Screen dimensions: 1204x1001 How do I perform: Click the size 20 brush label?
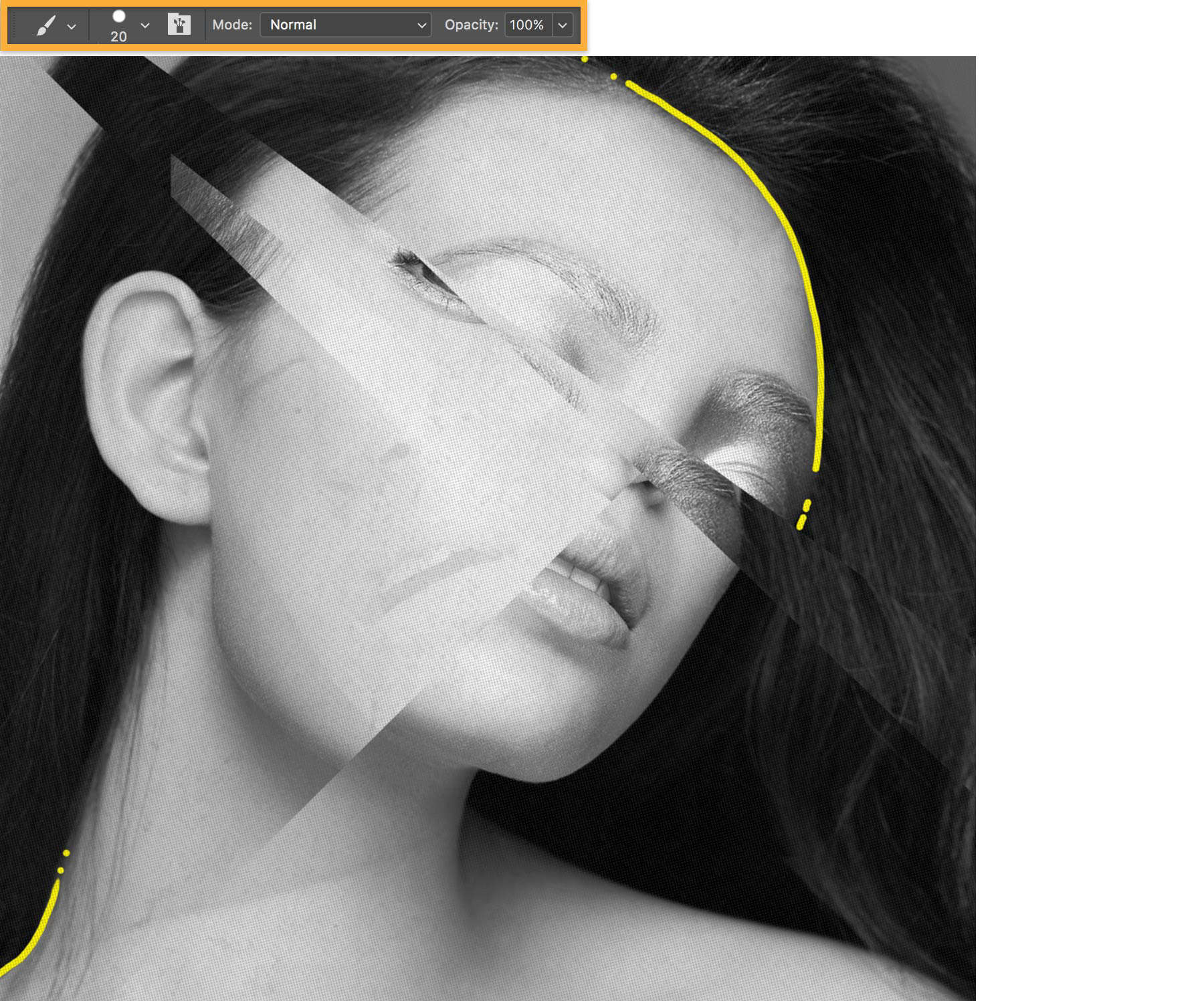click(x=119, y=38)
